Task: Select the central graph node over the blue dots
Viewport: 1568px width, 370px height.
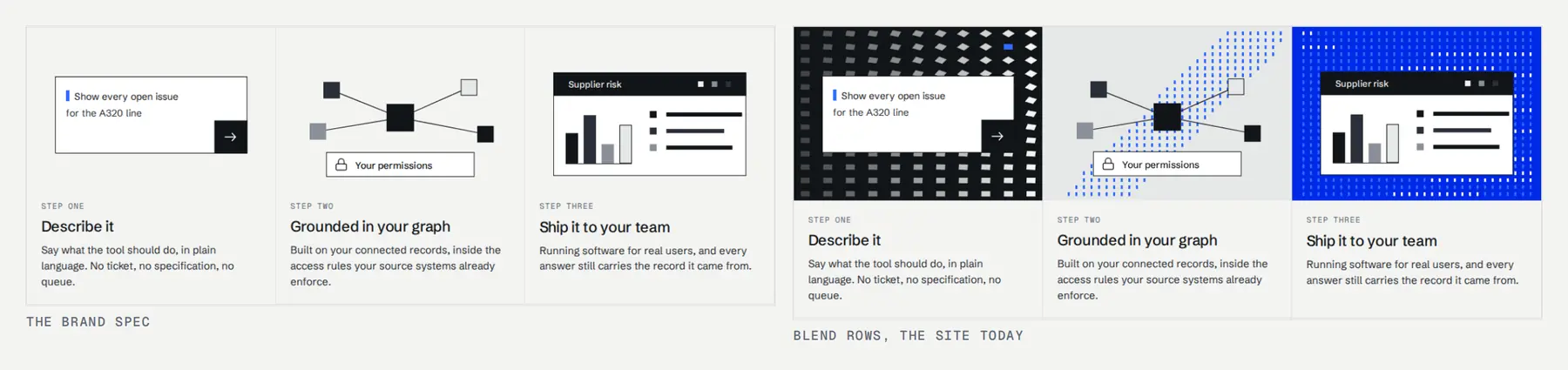Action: (1167, 117)
